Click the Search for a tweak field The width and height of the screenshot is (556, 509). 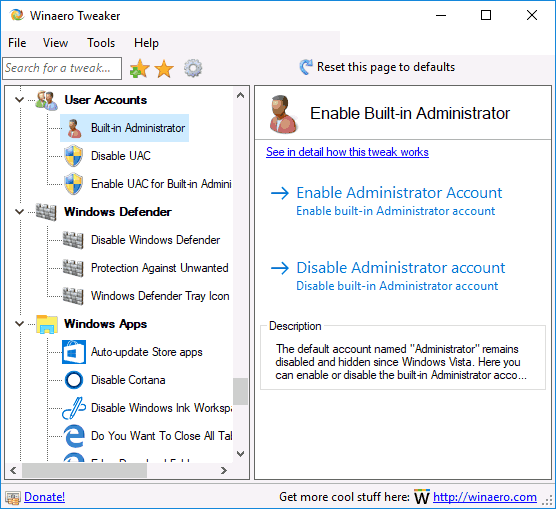pos(62,68)
